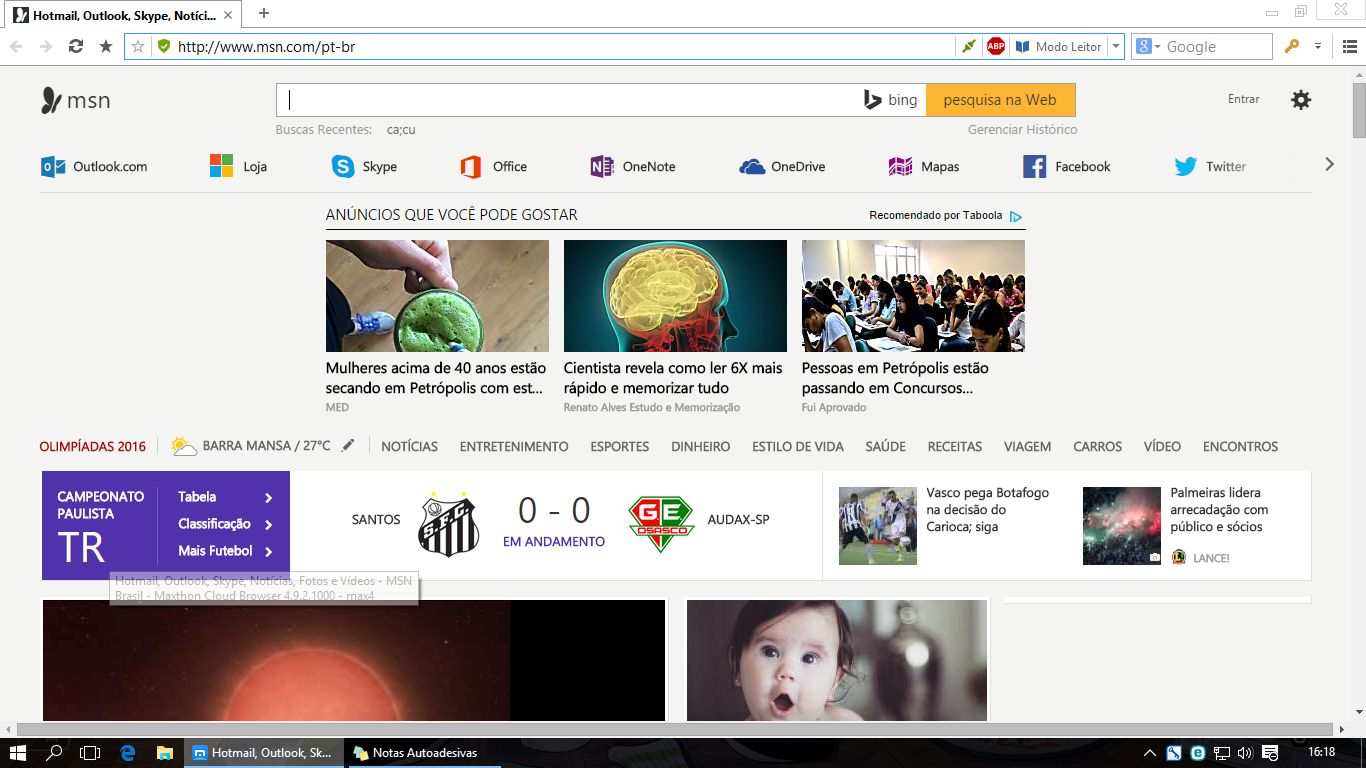Open the ENTRETENIMENTO menu item
1366x768 pixels.
[x=514, y=447]
